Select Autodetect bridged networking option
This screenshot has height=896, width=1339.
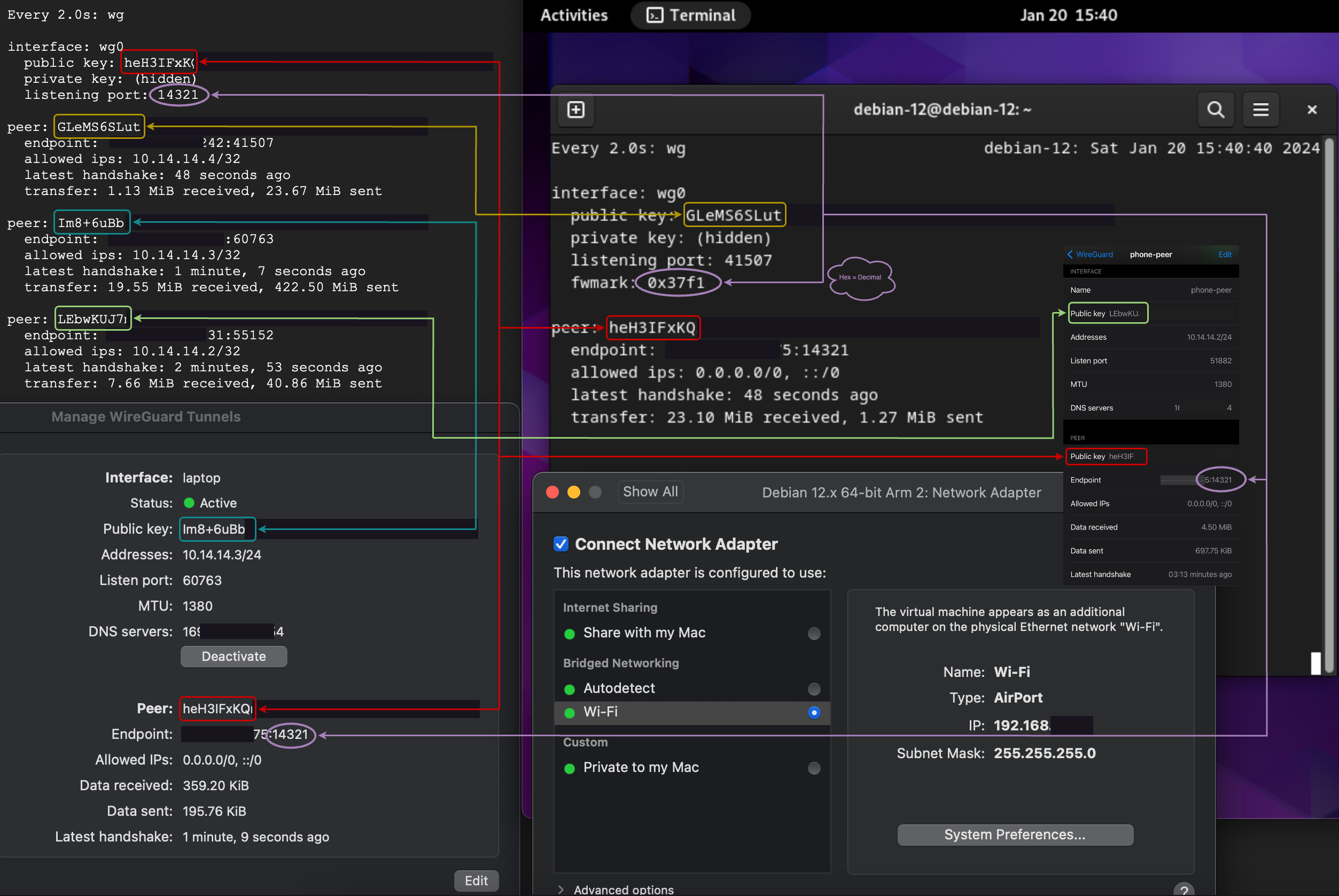point(814,689)
